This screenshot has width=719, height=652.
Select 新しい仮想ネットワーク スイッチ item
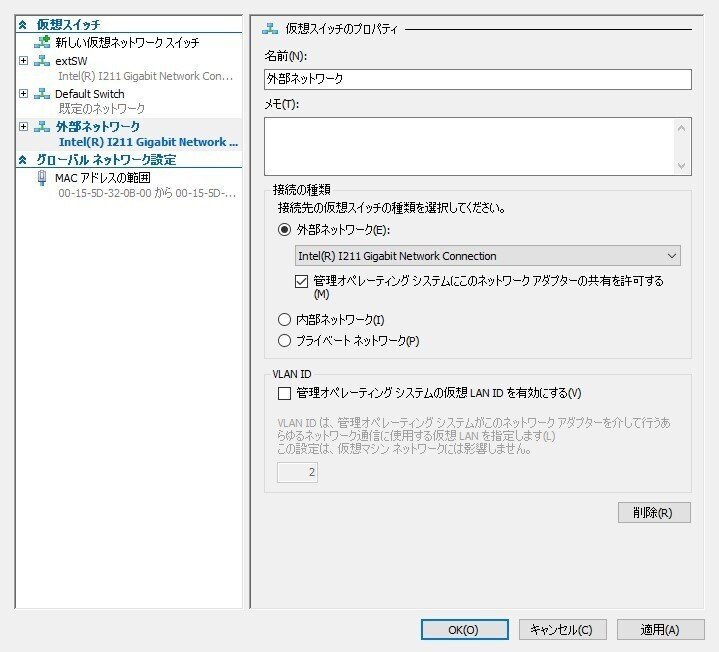tap(127, 43)
